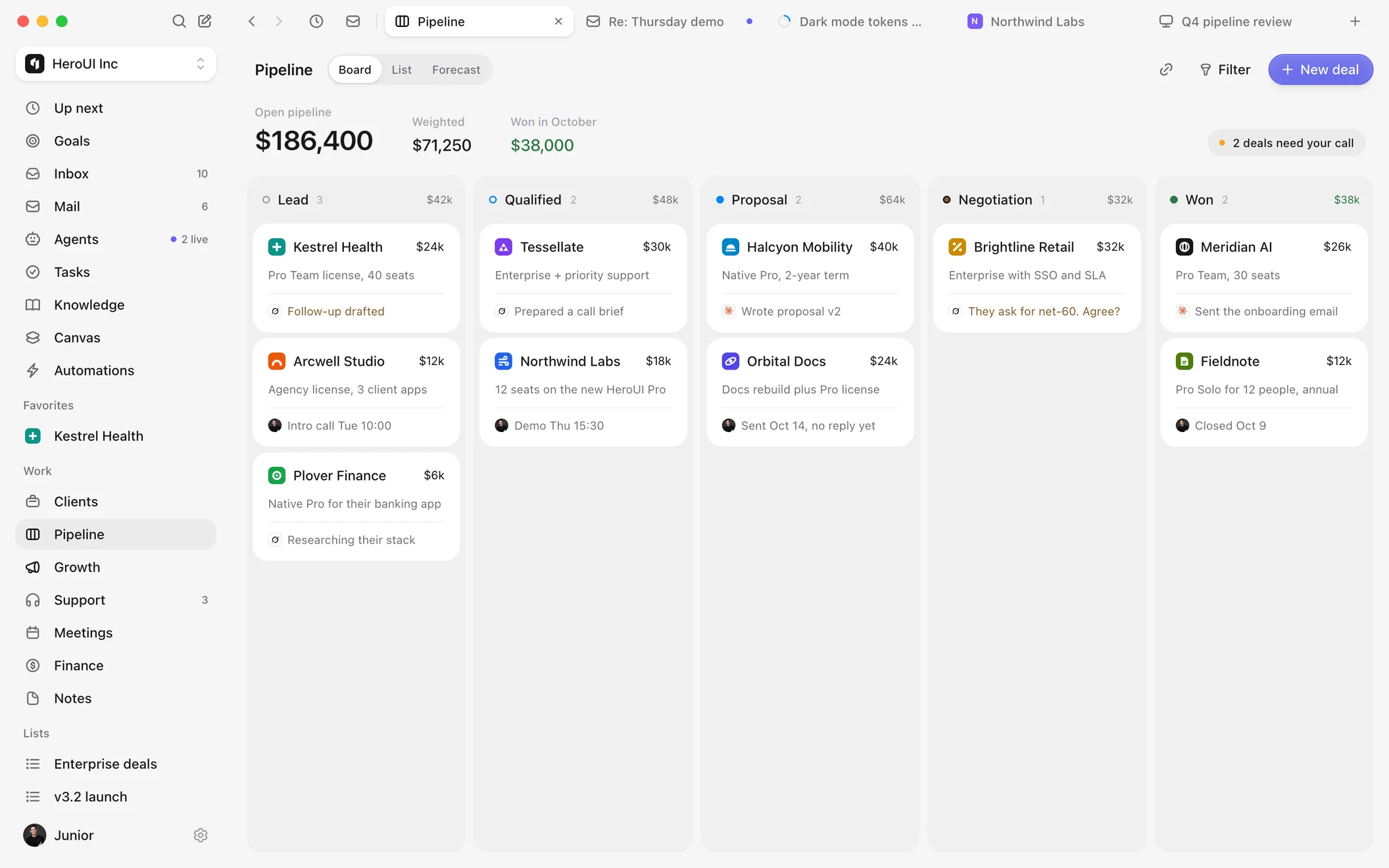Open Growth in the sidebar
The height and width of the screenshot is (868, 1389).
116,567
